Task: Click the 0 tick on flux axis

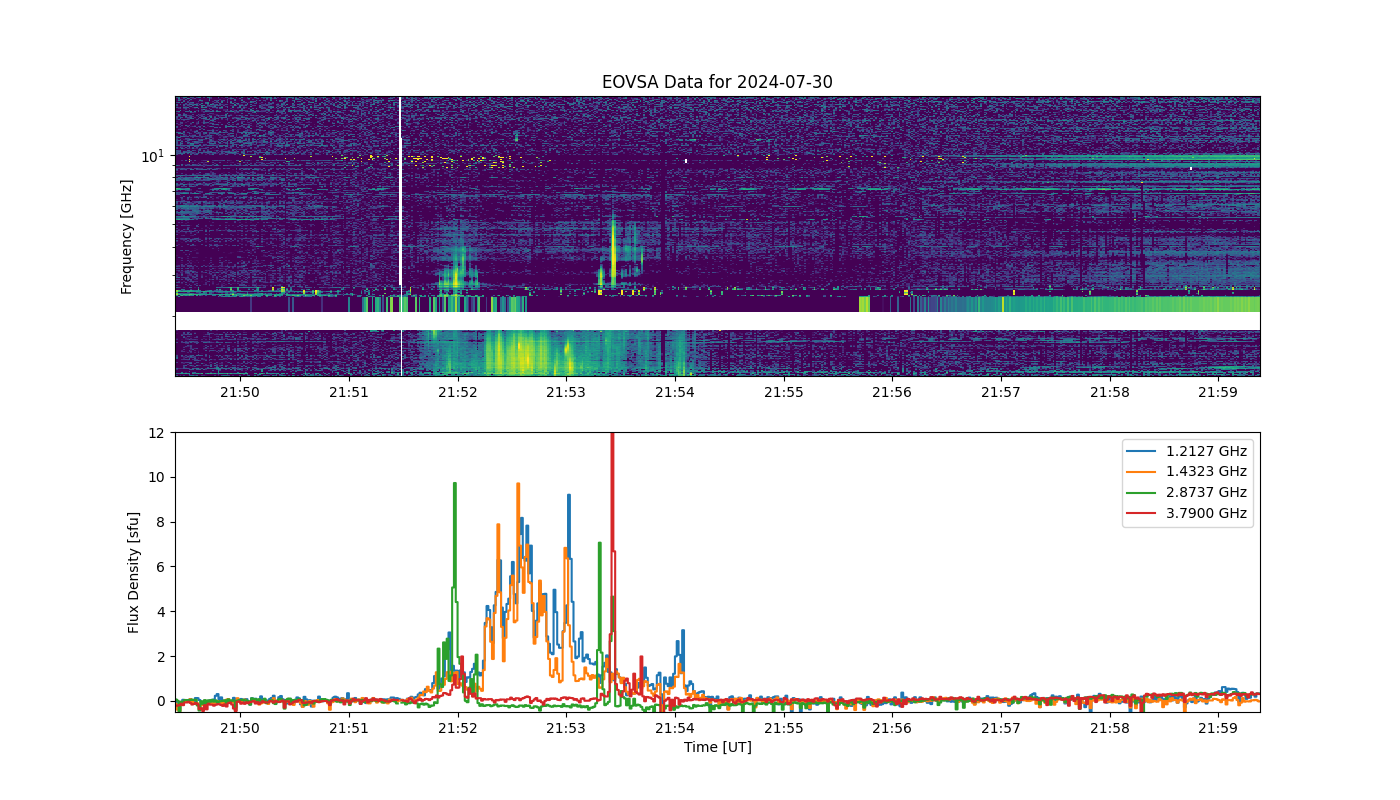Action: point(160,701)
